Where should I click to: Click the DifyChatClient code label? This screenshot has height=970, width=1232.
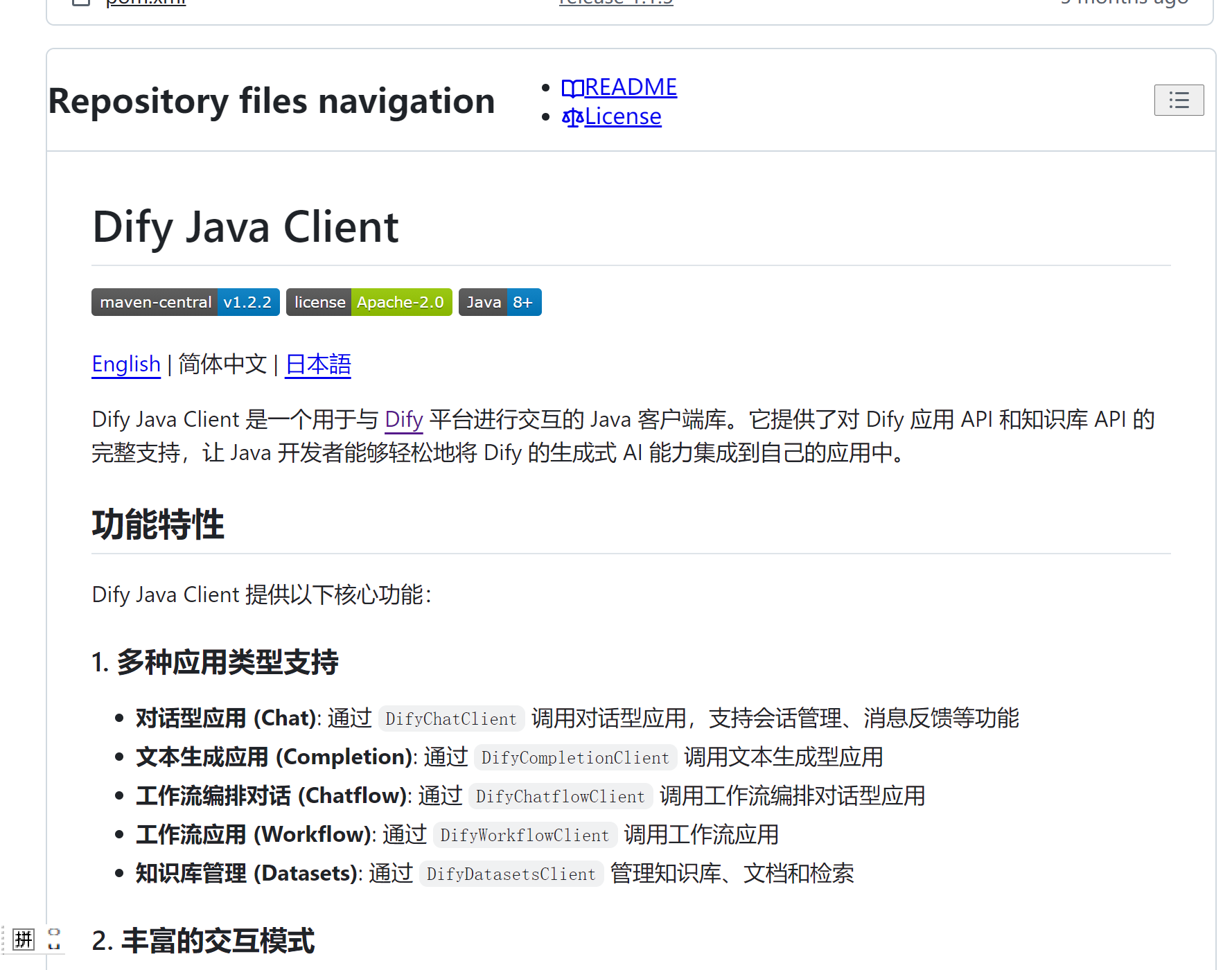451,718
